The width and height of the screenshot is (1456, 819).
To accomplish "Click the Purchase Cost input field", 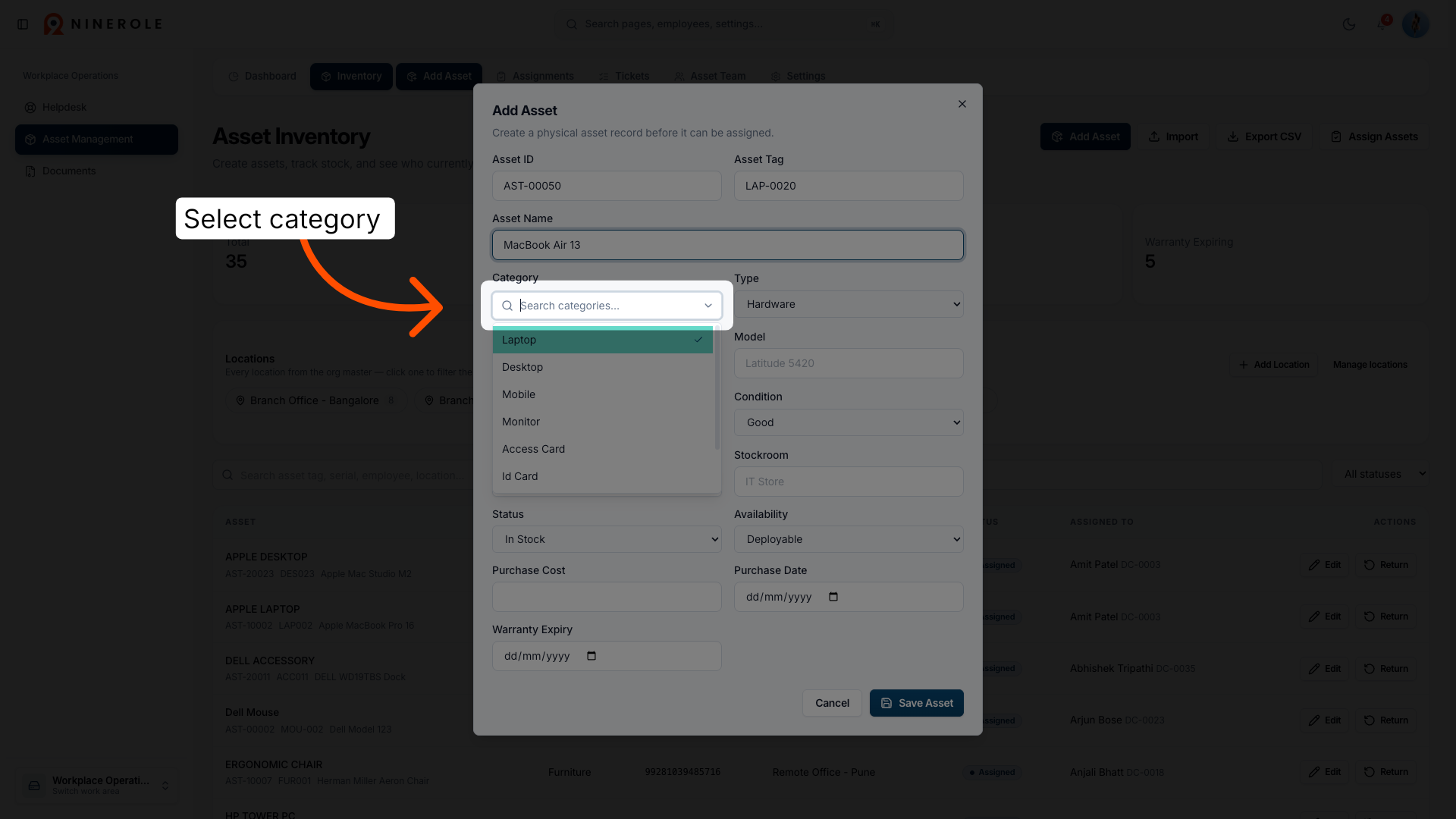I will (607, 597).
